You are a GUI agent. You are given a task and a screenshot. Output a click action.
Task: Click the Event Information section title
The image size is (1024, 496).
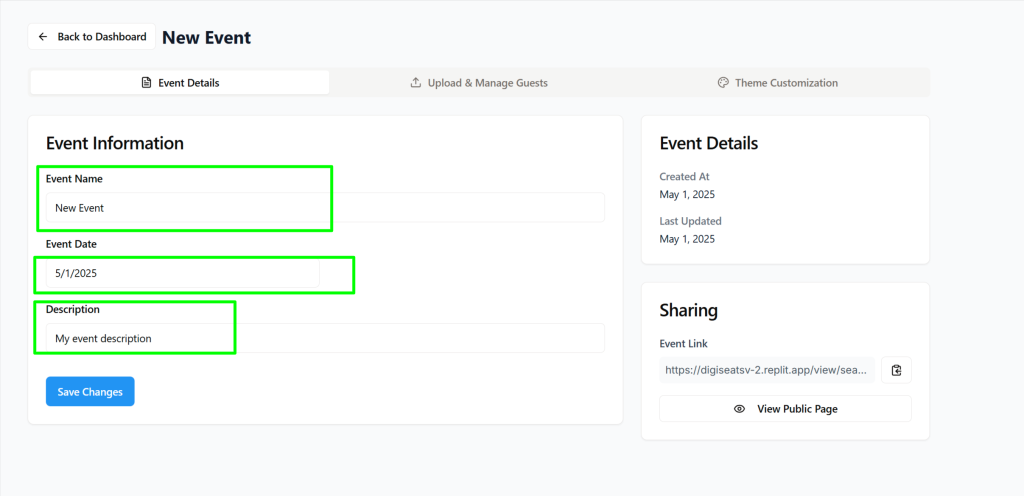(x=115, y=143)
